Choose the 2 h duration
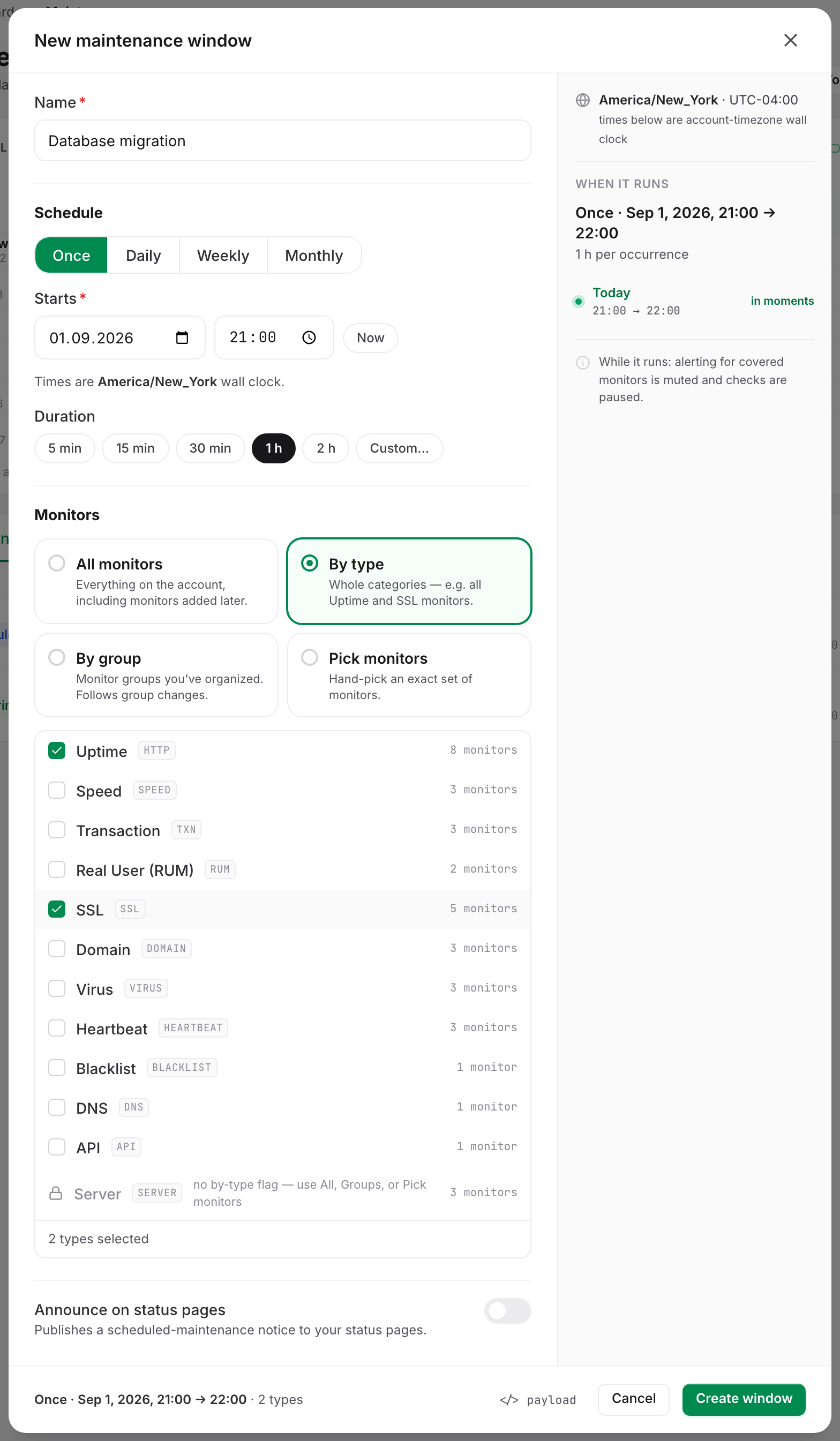The width and height of the screenshot is (840, 1441). pos(326,448)
